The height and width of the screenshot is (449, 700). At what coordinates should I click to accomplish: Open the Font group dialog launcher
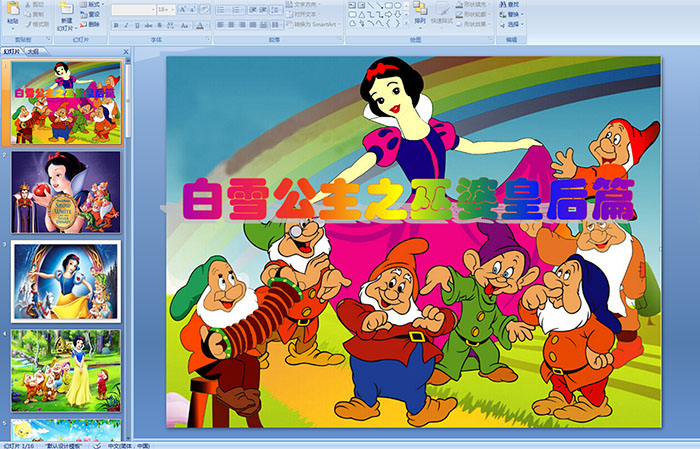208,39
